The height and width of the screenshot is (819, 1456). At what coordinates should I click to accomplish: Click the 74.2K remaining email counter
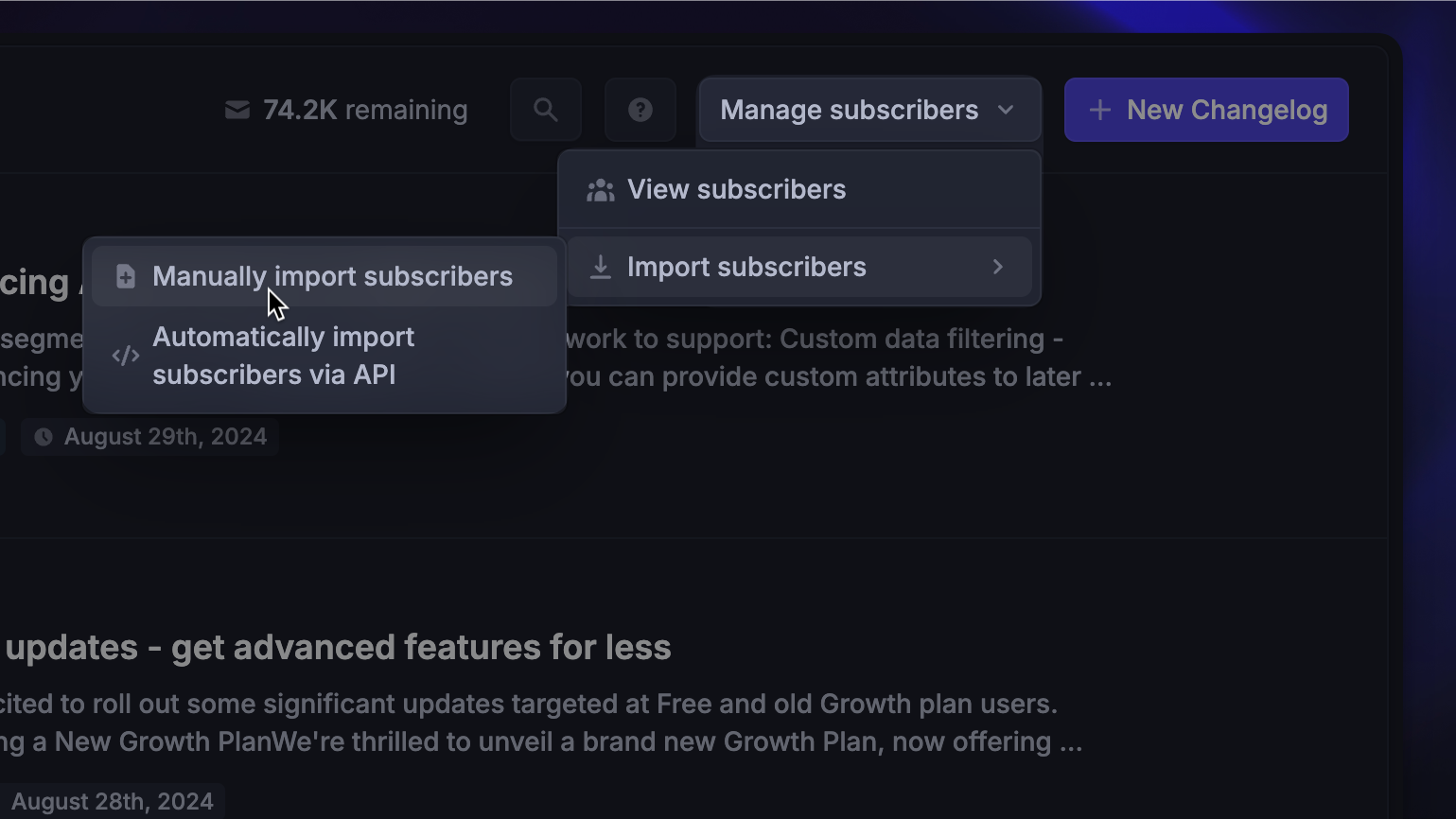pyautogui.click(x=346, y=111)
